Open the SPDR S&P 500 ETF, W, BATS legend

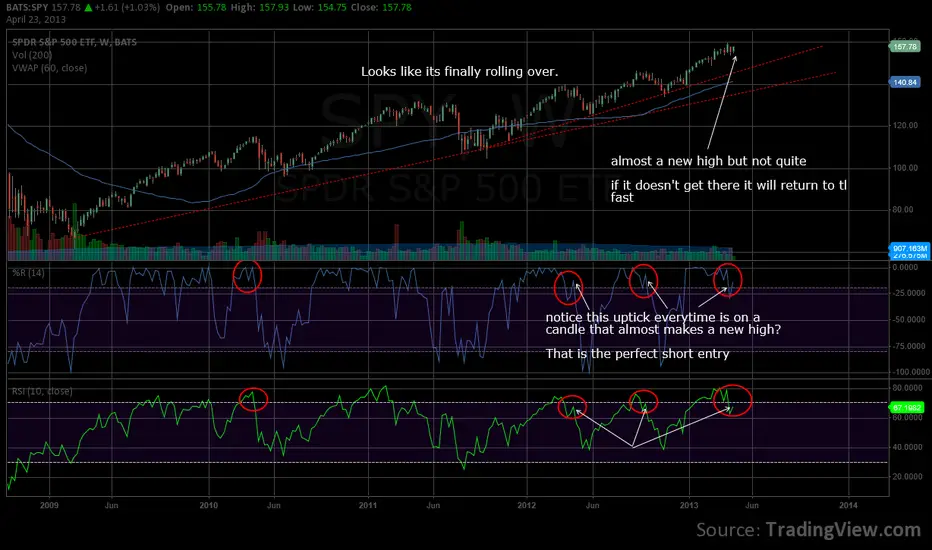click(x=74, y=42)
